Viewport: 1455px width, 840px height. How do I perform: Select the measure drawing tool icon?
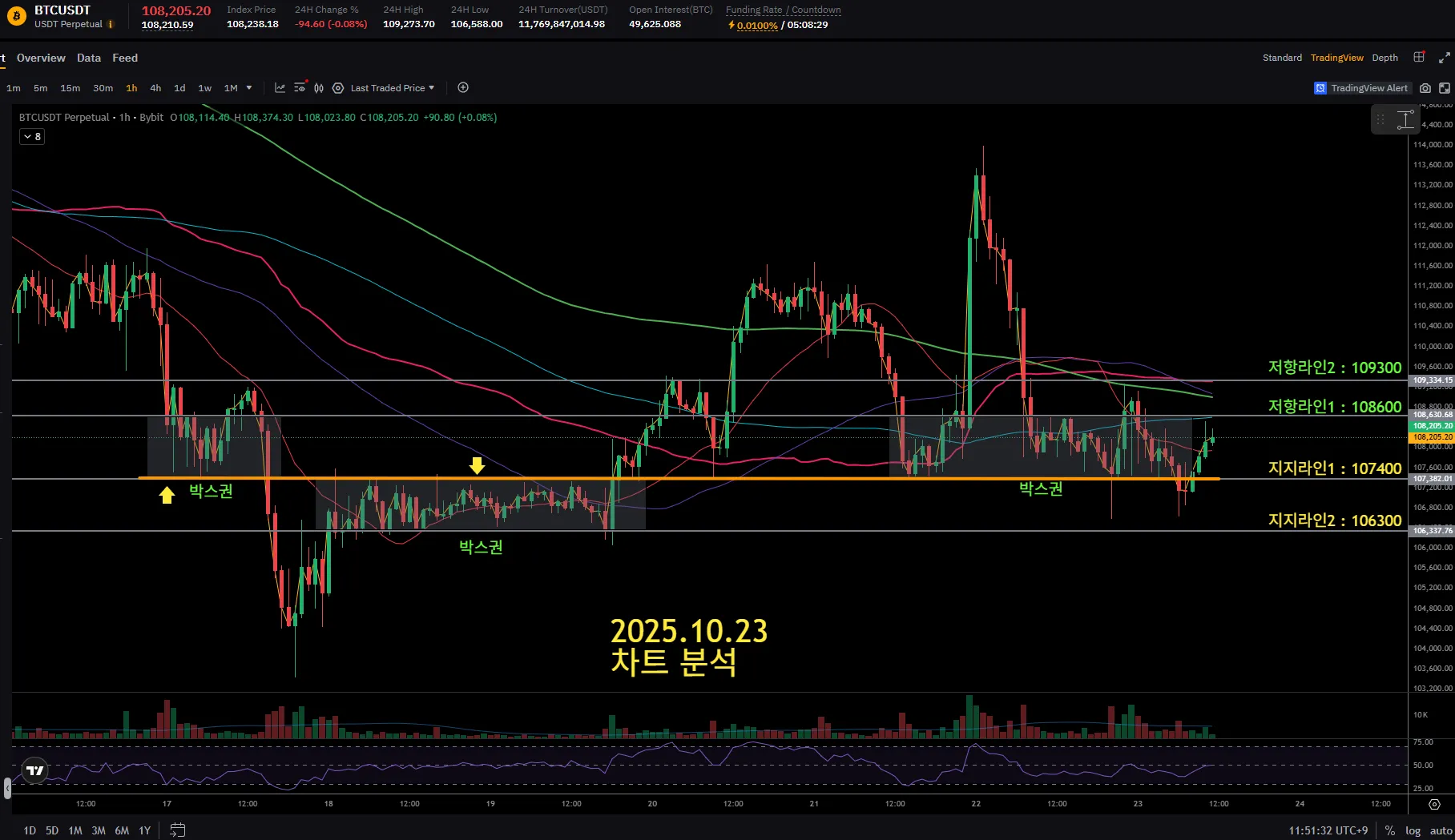pos(1405,120)
